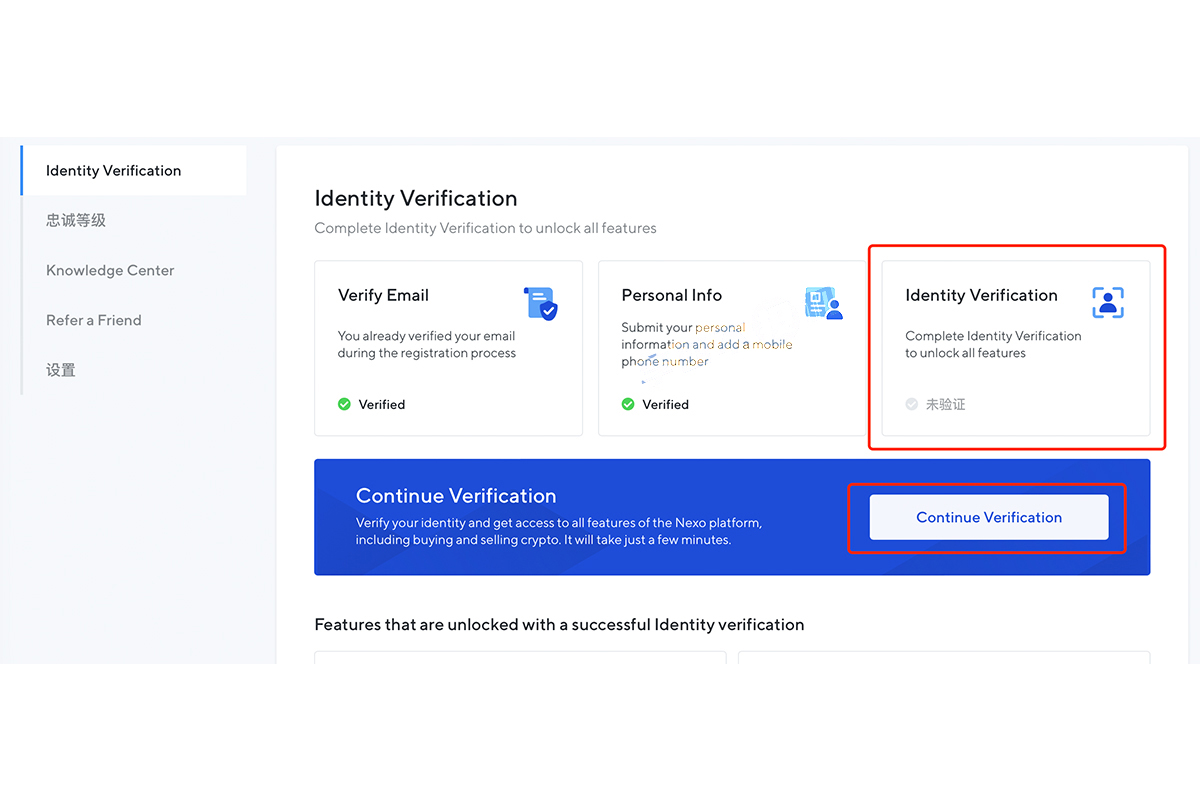Click the Personal Info ID card icon

(824, 303)
